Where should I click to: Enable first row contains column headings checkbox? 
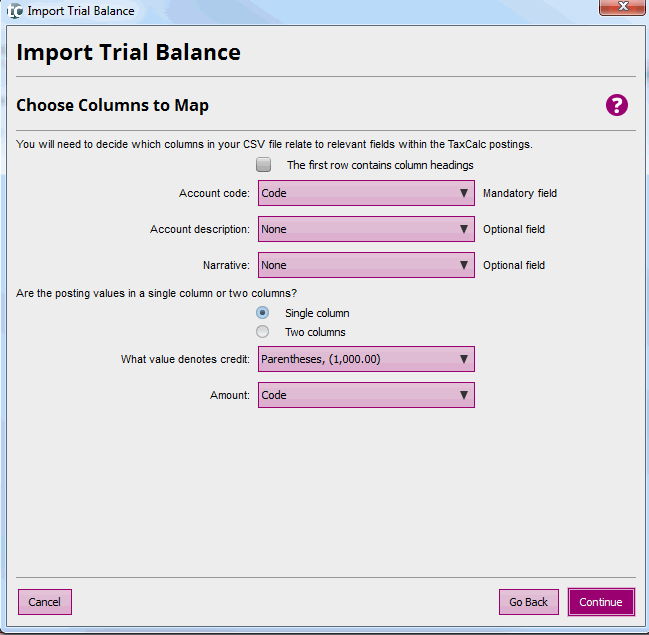[x=264, y=165]
